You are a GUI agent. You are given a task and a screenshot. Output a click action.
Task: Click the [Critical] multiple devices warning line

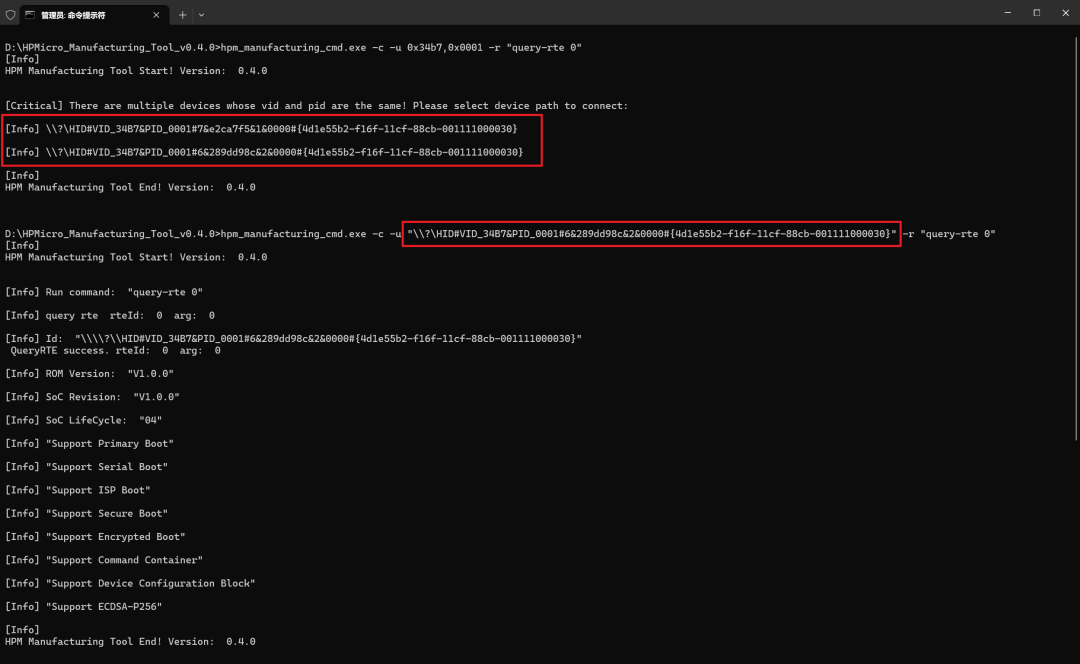pyautogui.click(x=316, y=105)
